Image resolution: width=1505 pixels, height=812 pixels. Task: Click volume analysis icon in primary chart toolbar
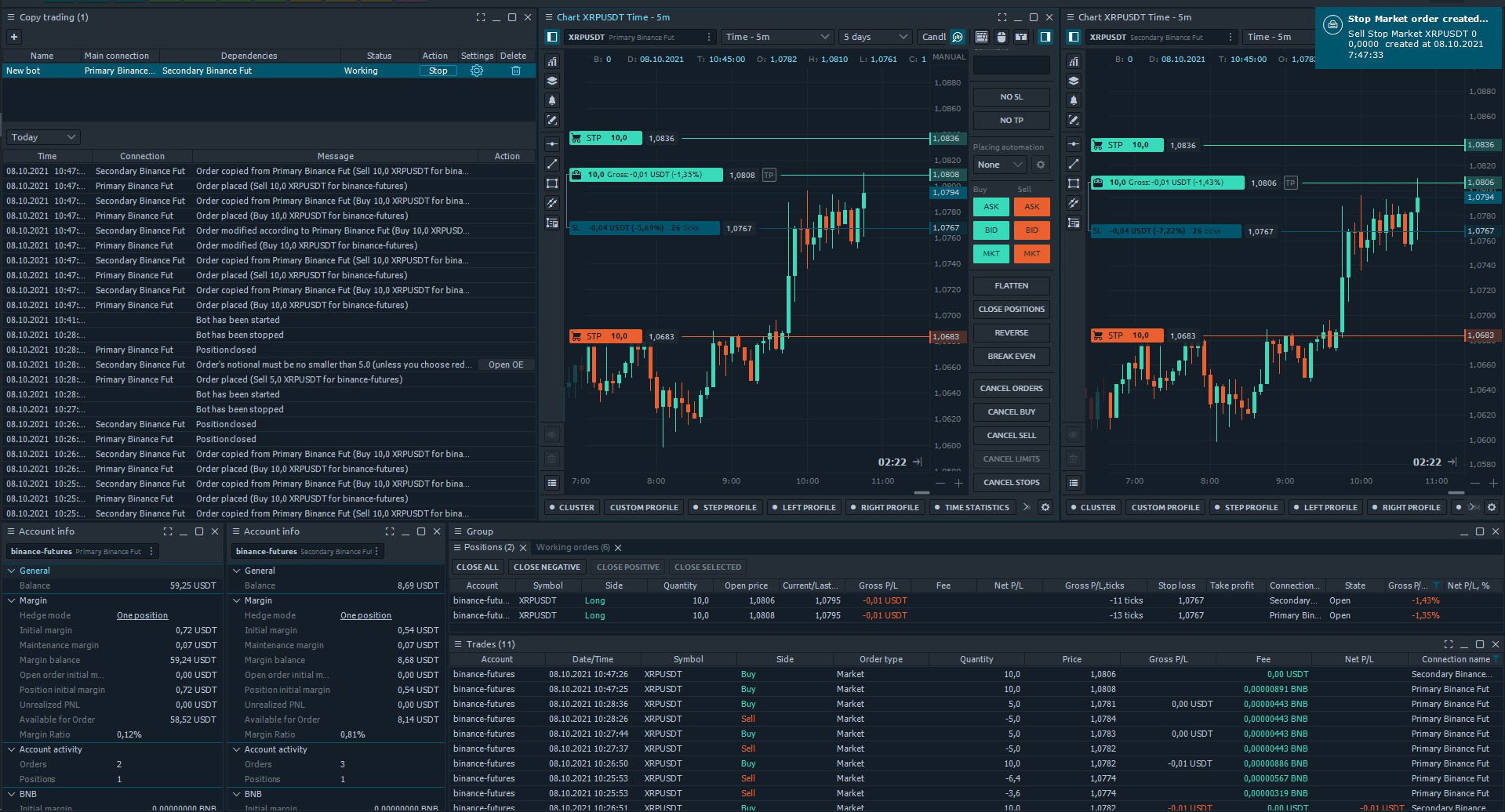coord(958,37)
